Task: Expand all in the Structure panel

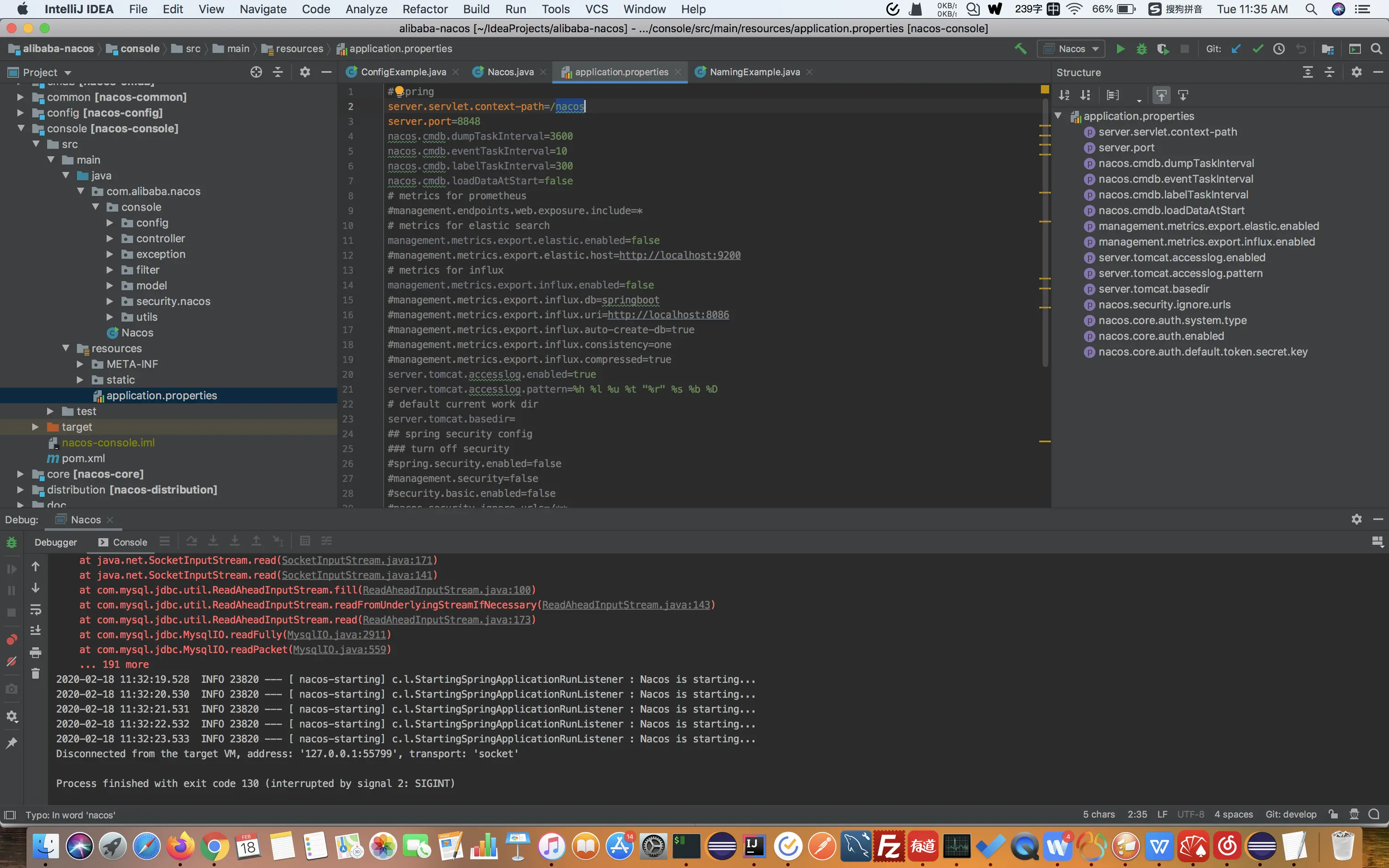Action: point(1308,72)
